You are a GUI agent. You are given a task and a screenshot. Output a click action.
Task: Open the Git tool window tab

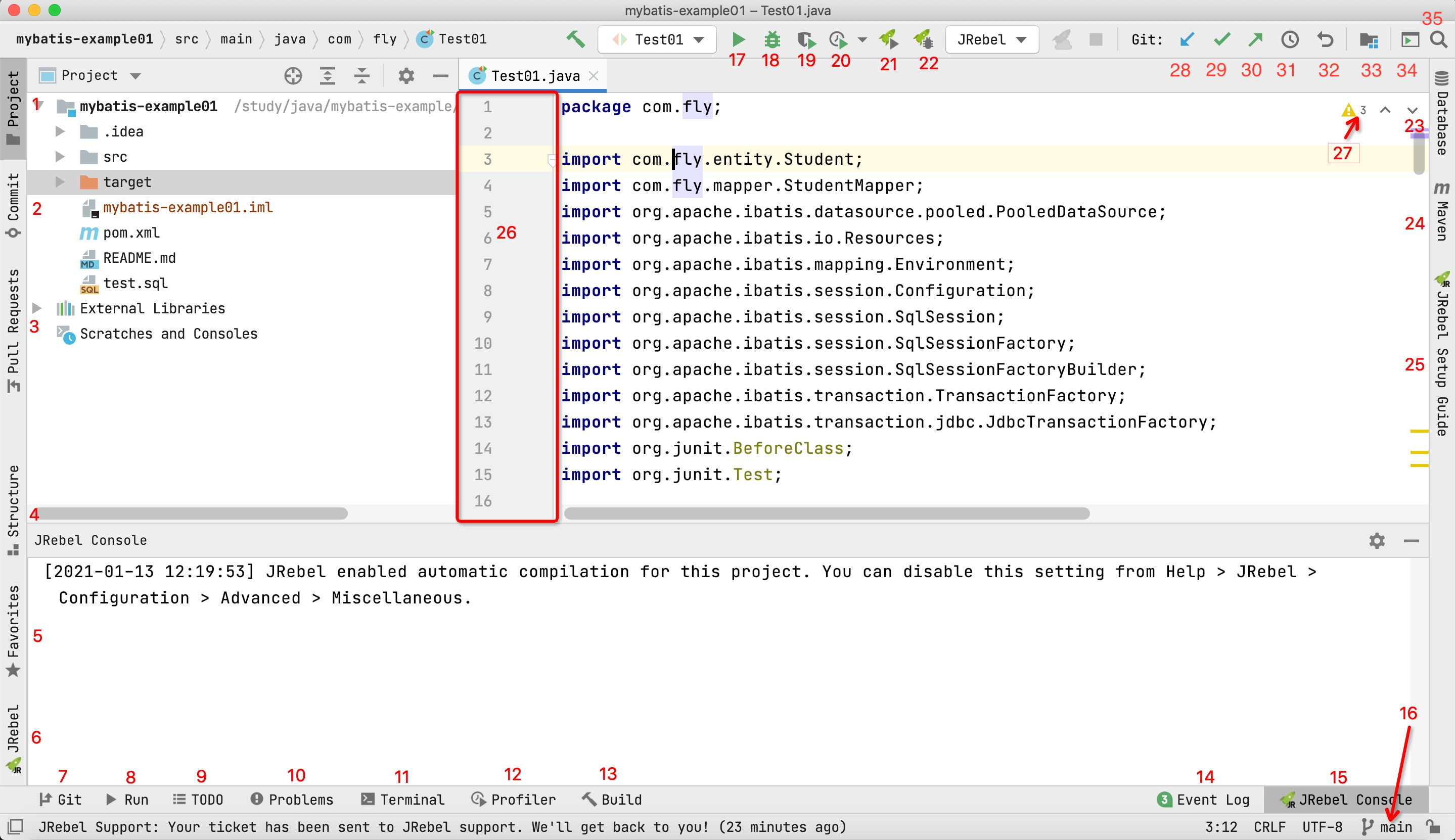(x=60, y=800)
